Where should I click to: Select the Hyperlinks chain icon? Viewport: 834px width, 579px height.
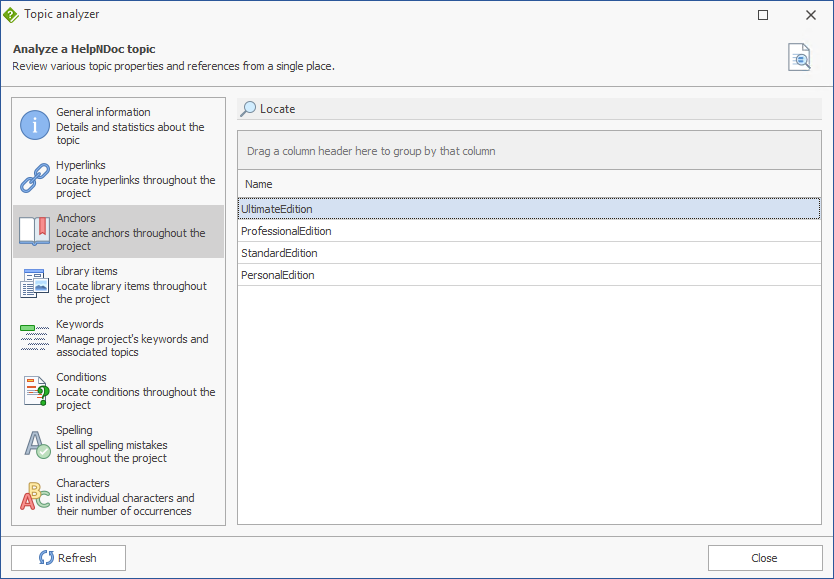[x=35, y=178]
